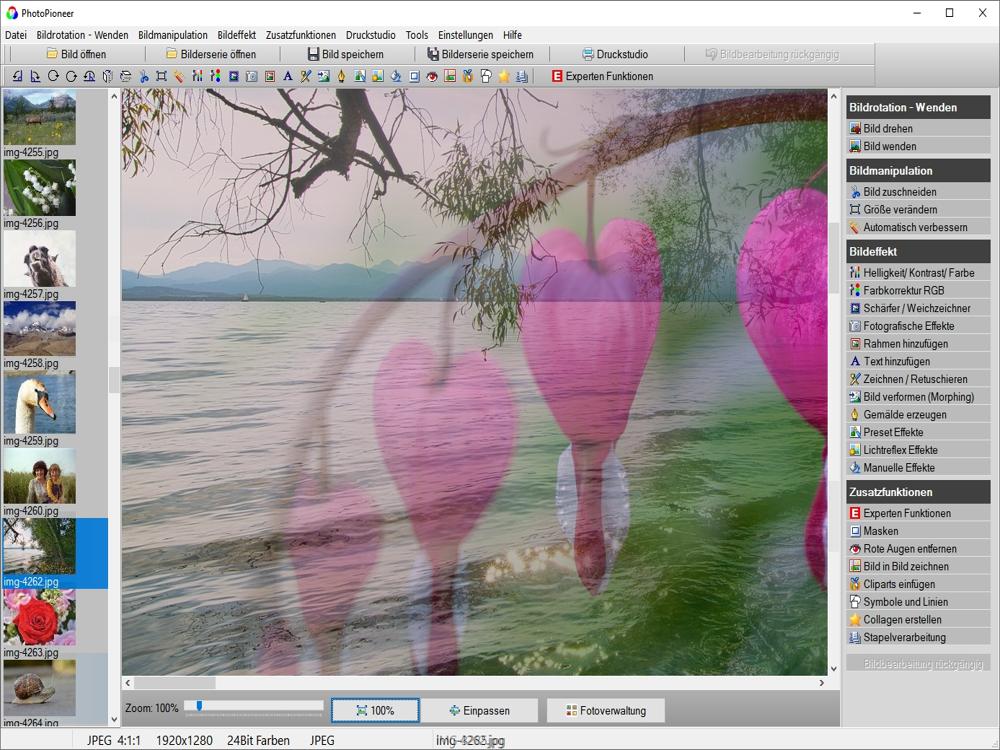Click the Bilderserie speichern button
This screenshot has height=750, width=1000.
click(480, 54)
